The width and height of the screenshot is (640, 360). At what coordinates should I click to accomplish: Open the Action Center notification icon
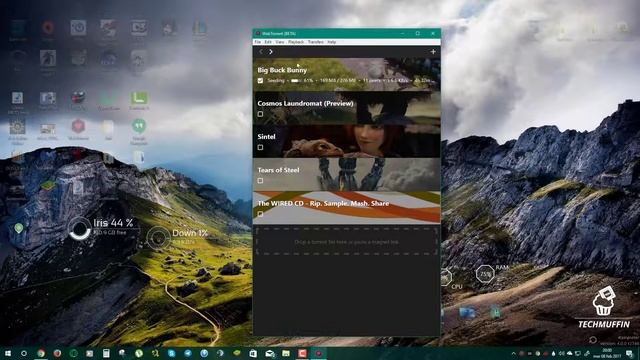[629, 353]
